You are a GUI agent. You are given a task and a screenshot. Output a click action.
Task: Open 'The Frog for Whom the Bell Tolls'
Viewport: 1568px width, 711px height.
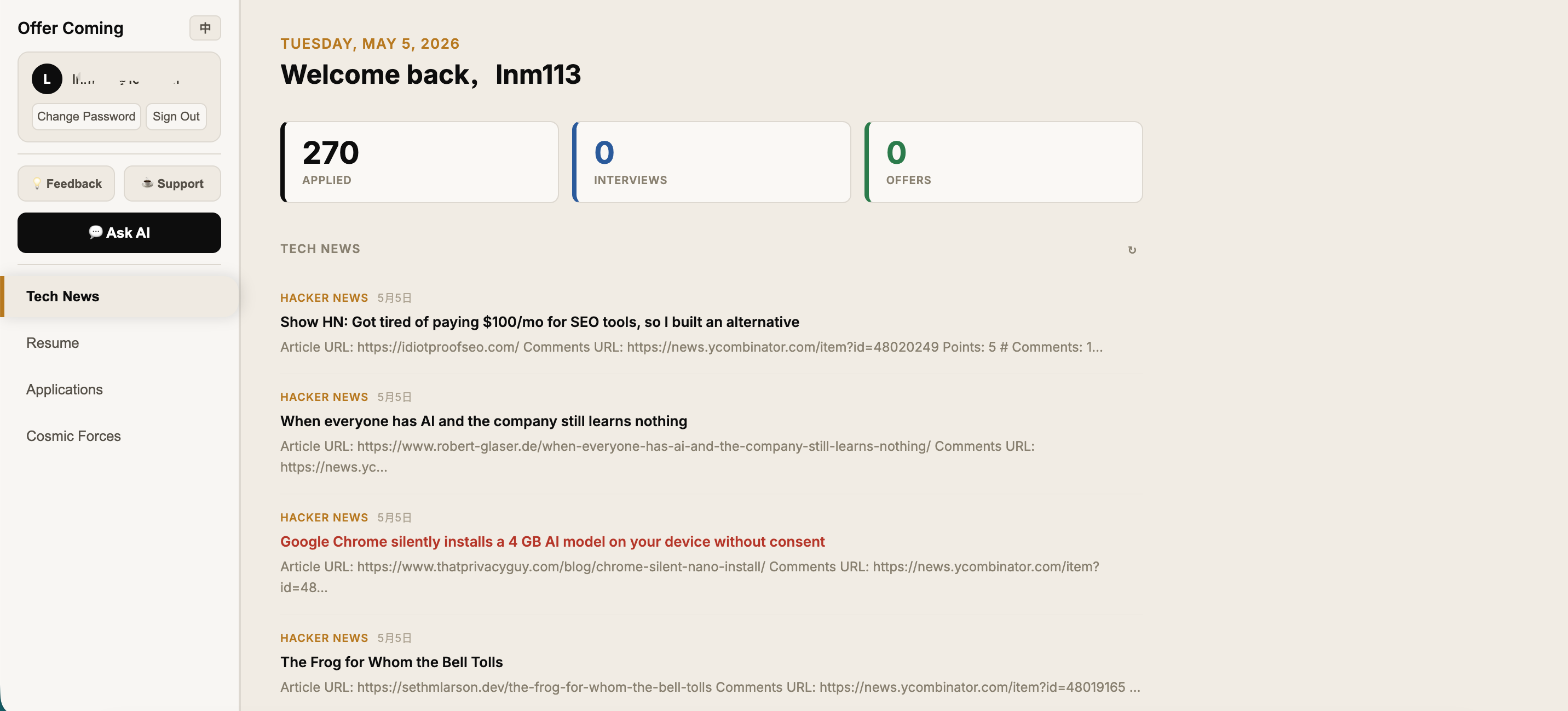(391, 662)
